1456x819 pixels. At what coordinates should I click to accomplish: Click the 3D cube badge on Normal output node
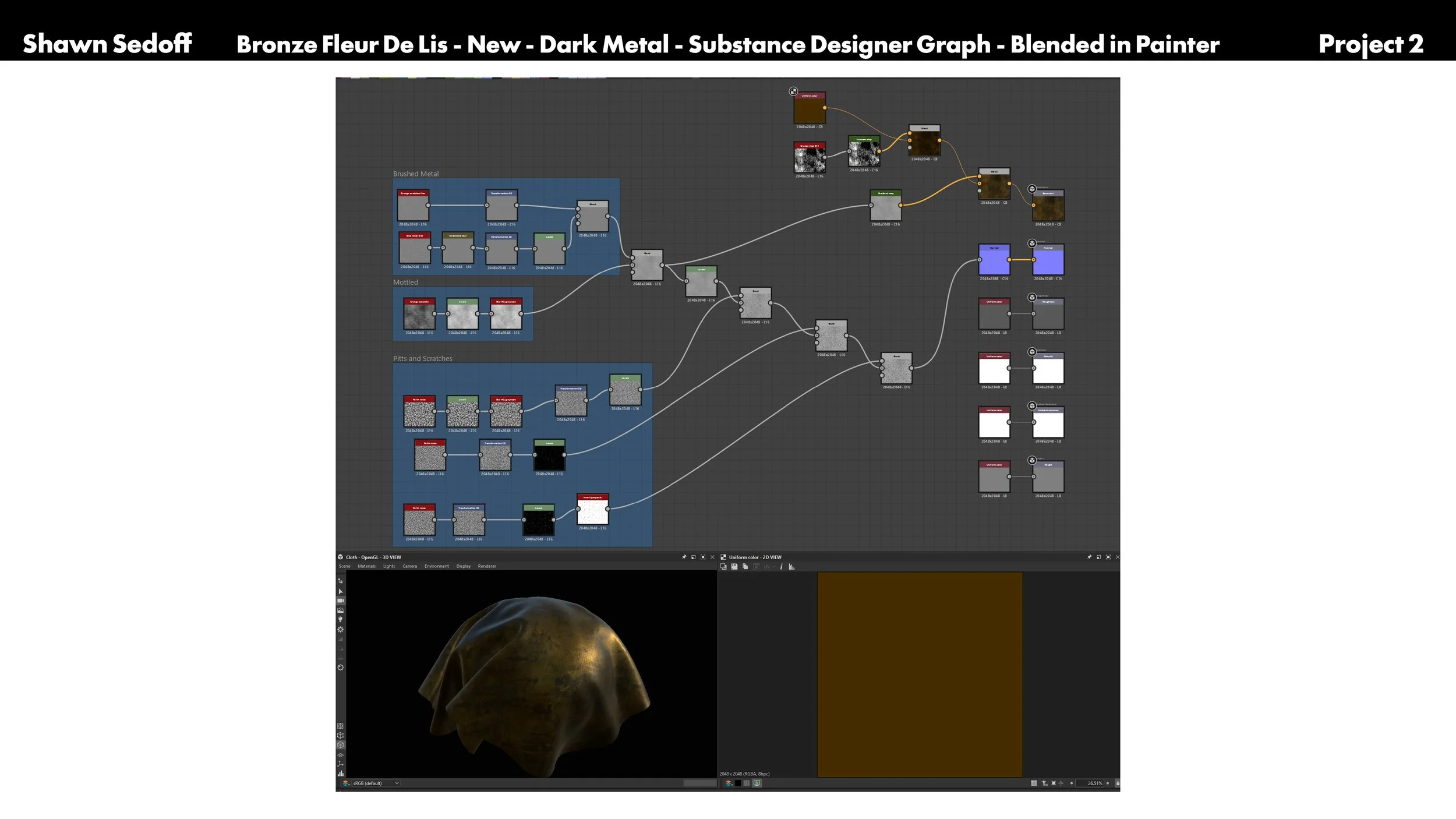[x=1032, y=243]
